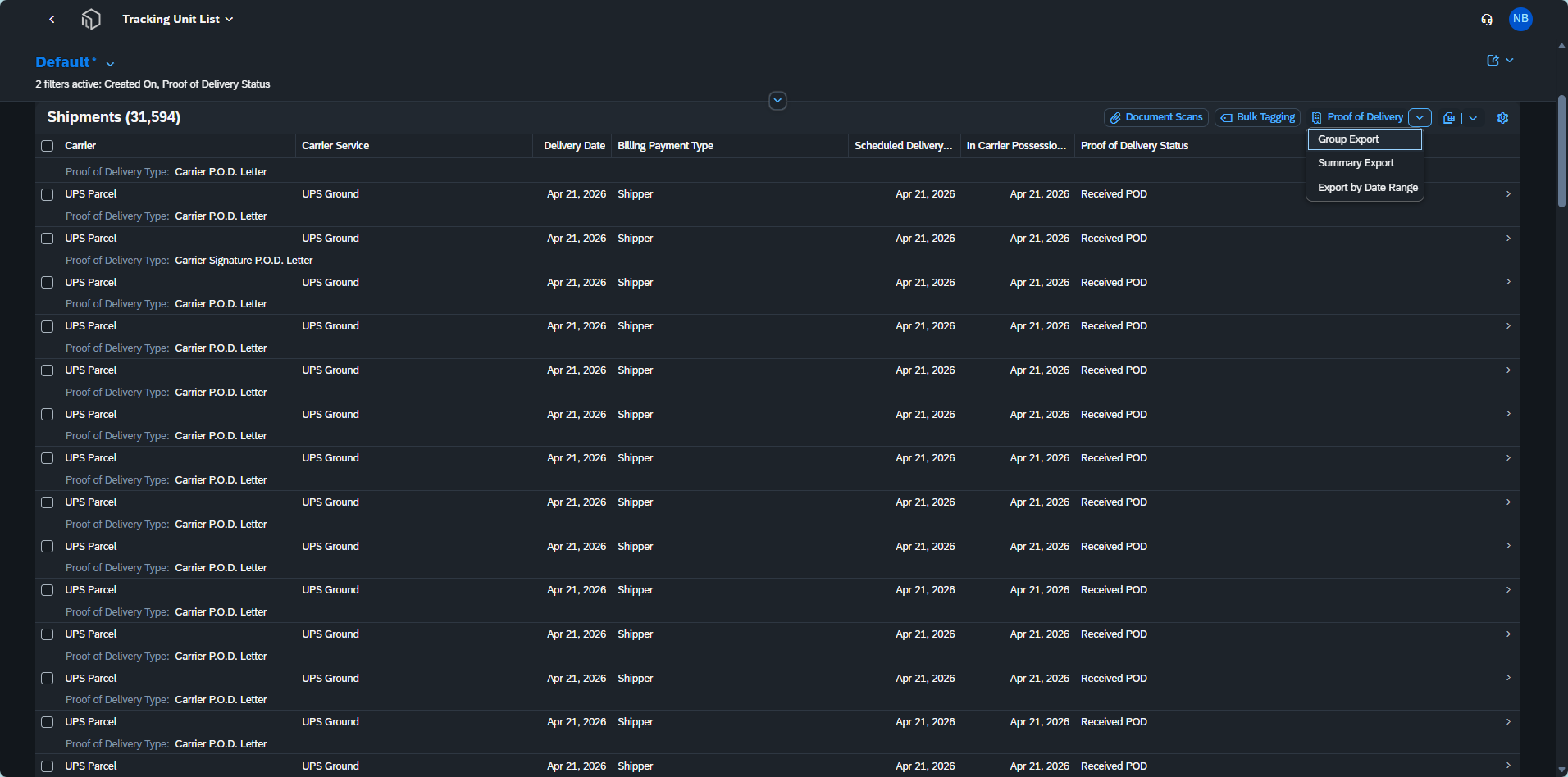Open the NB user avatar
The image size is (1568, 777).
(1520, 19)
